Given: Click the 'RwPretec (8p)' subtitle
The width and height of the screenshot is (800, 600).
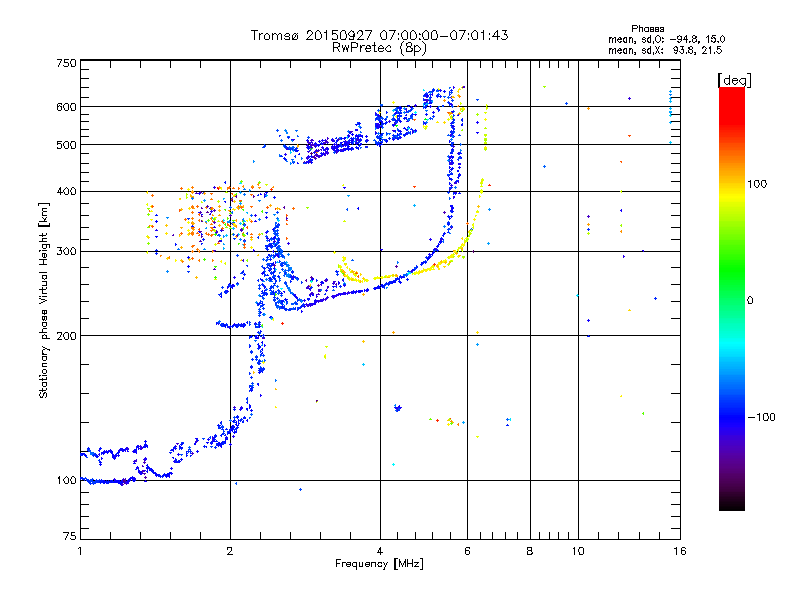Looking at the screenshot, I should (379, 48).
